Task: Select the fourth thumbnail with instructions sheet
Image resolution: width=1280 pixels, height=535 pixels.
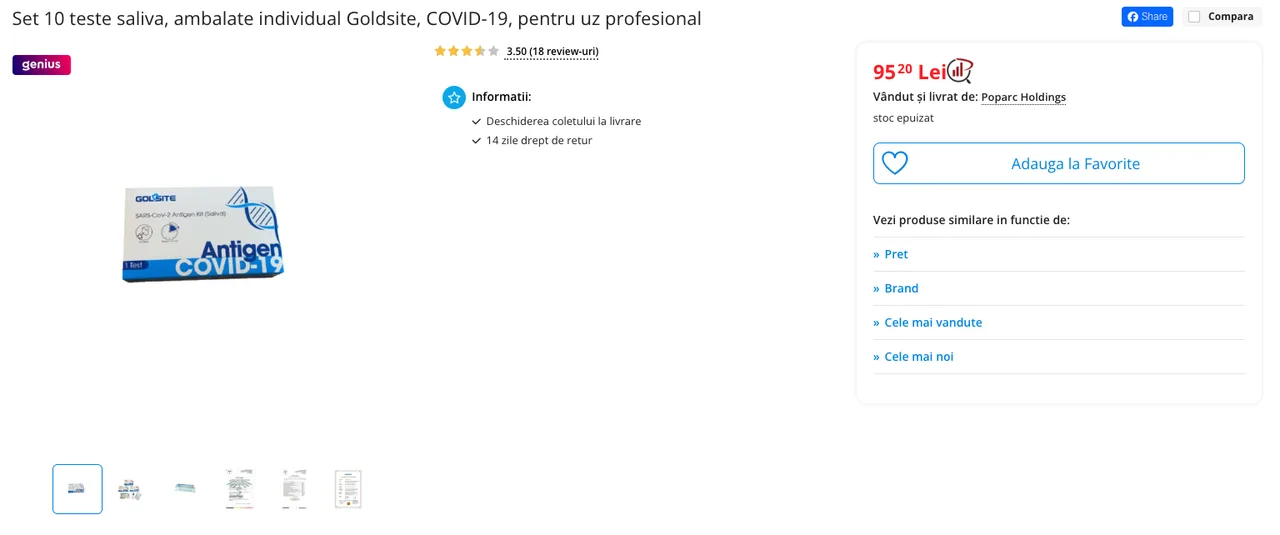Action: (x=240, y=489)
